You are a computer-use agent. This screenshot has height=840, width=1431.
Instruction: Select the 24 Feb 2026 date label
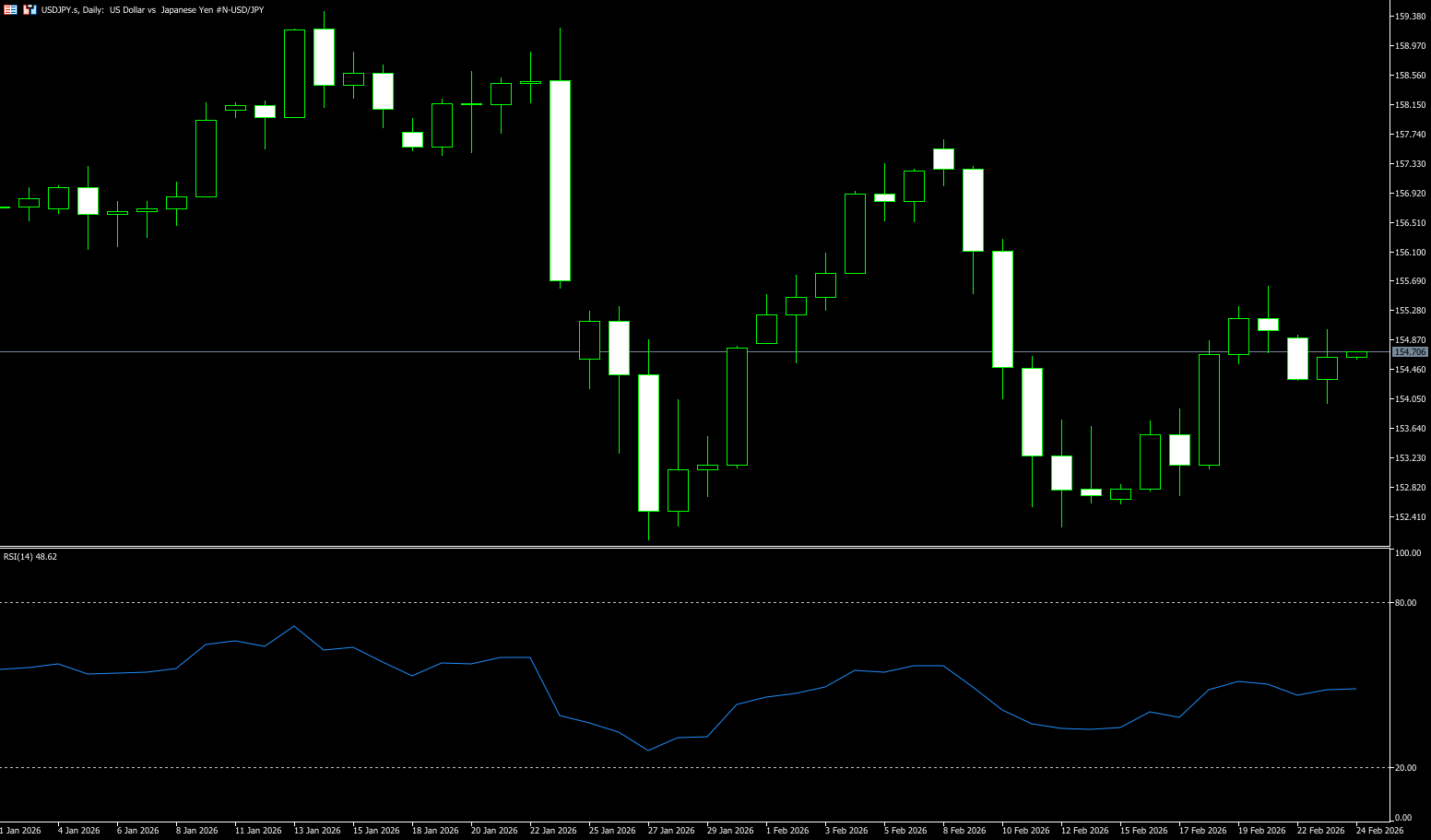coord(1379,831)
